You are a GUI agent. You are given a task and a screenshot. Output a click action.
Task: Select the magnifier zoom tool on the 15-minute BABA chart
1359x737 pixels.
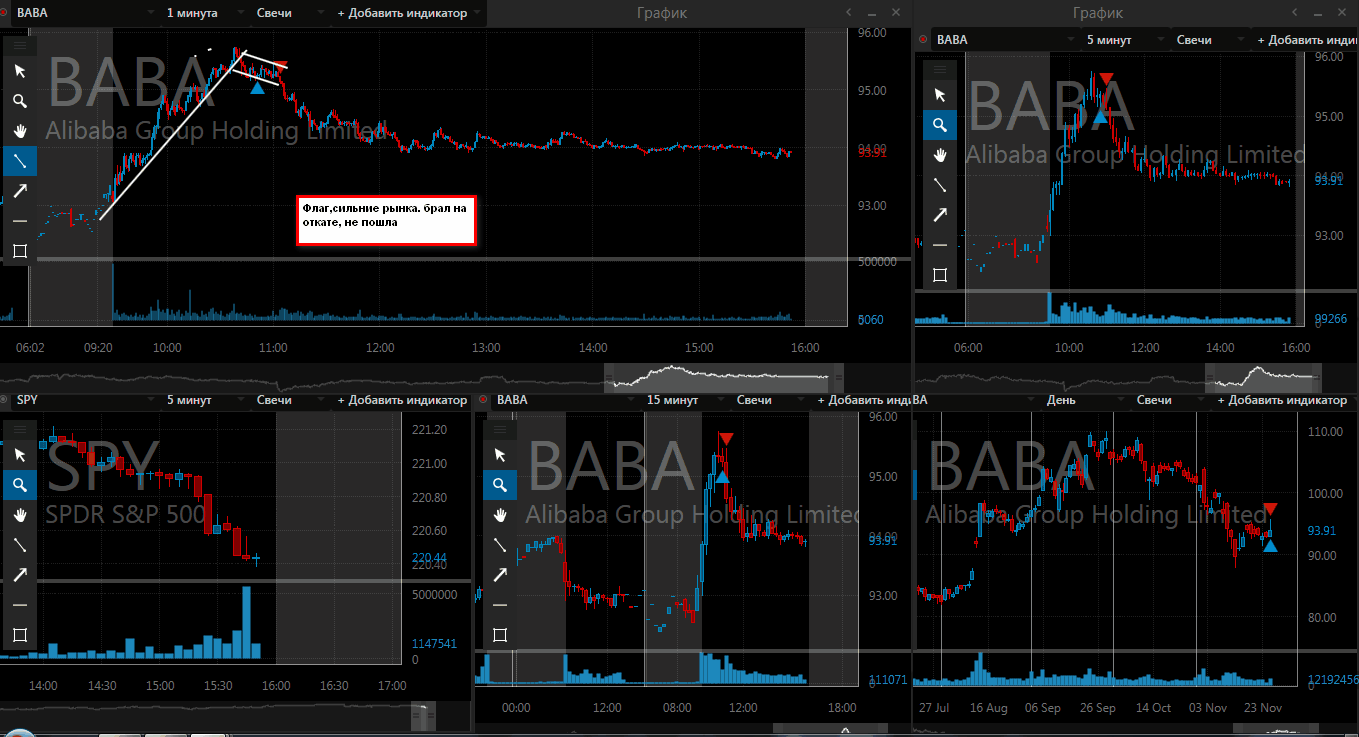(x=500, y=485)
